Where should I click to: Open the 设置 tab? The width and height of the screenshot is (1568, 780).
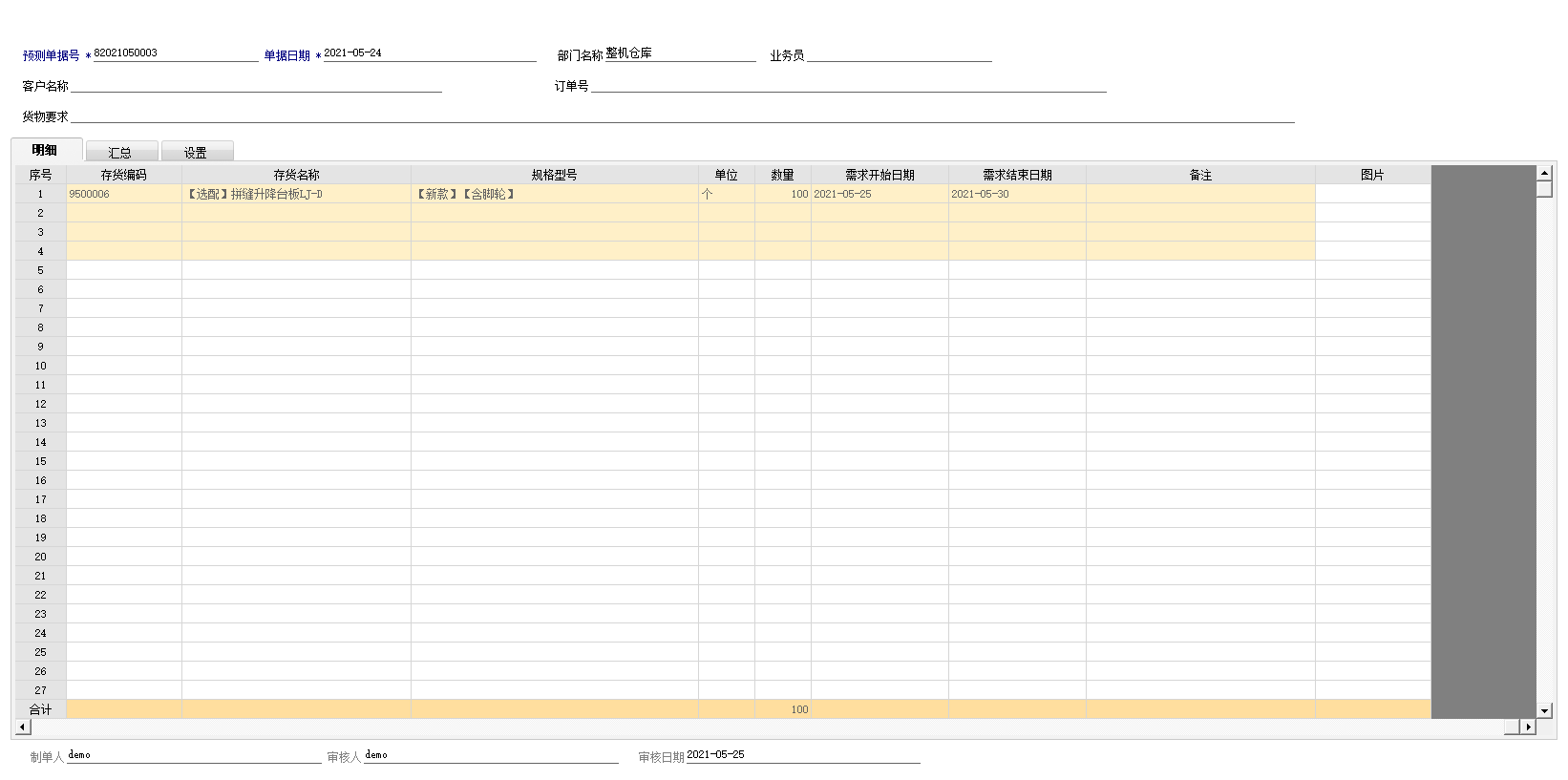click(197, 152)
